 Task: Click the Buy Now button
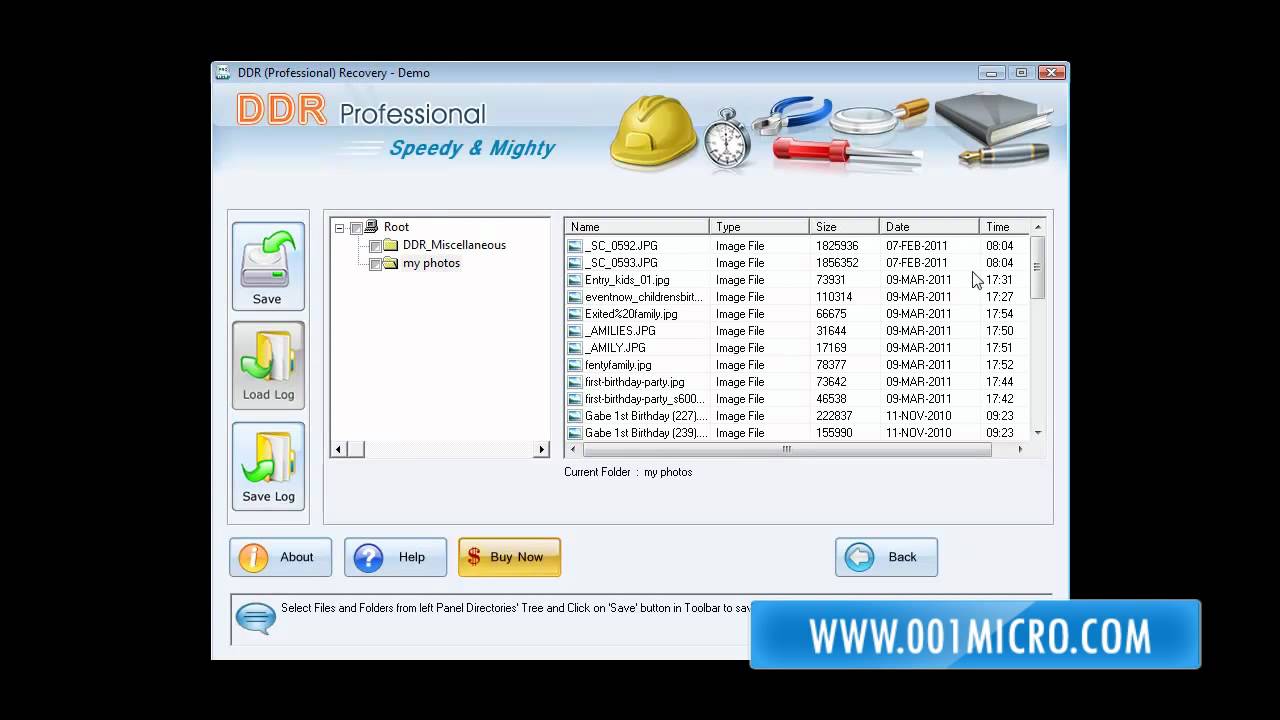[x=509, y=557]
